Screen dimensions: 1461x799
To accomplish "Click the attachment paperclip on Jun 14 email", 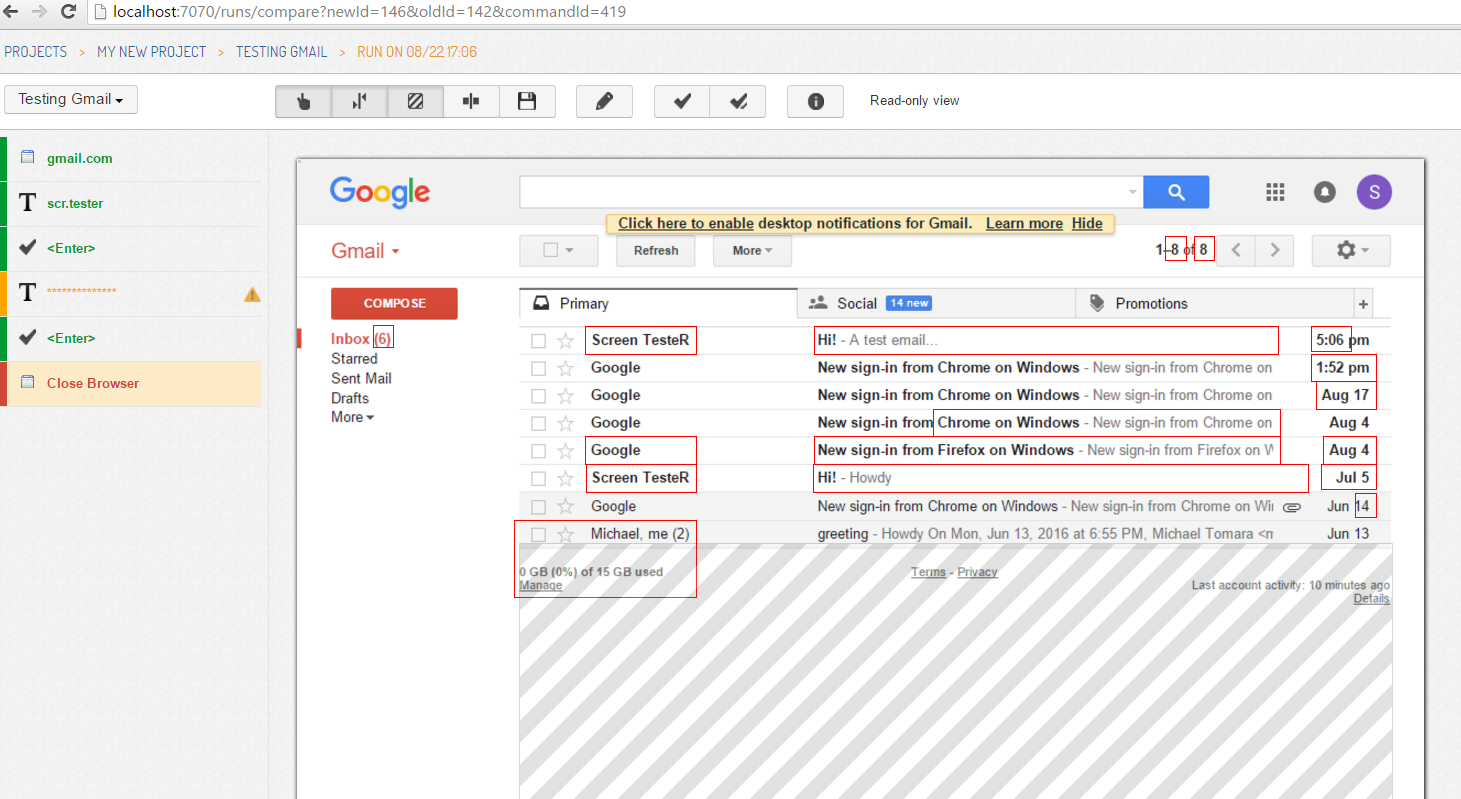I will point(1292,507).
